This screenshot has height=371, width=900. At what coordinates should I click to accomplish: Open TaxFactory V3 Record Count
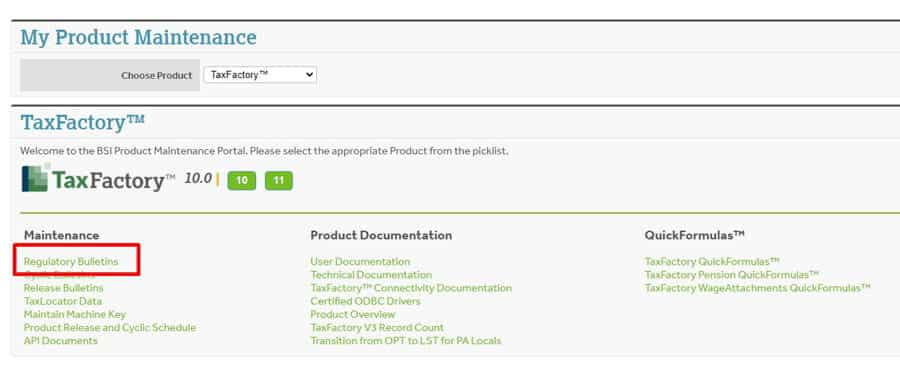pyautogui.click(x=377, y=327)
